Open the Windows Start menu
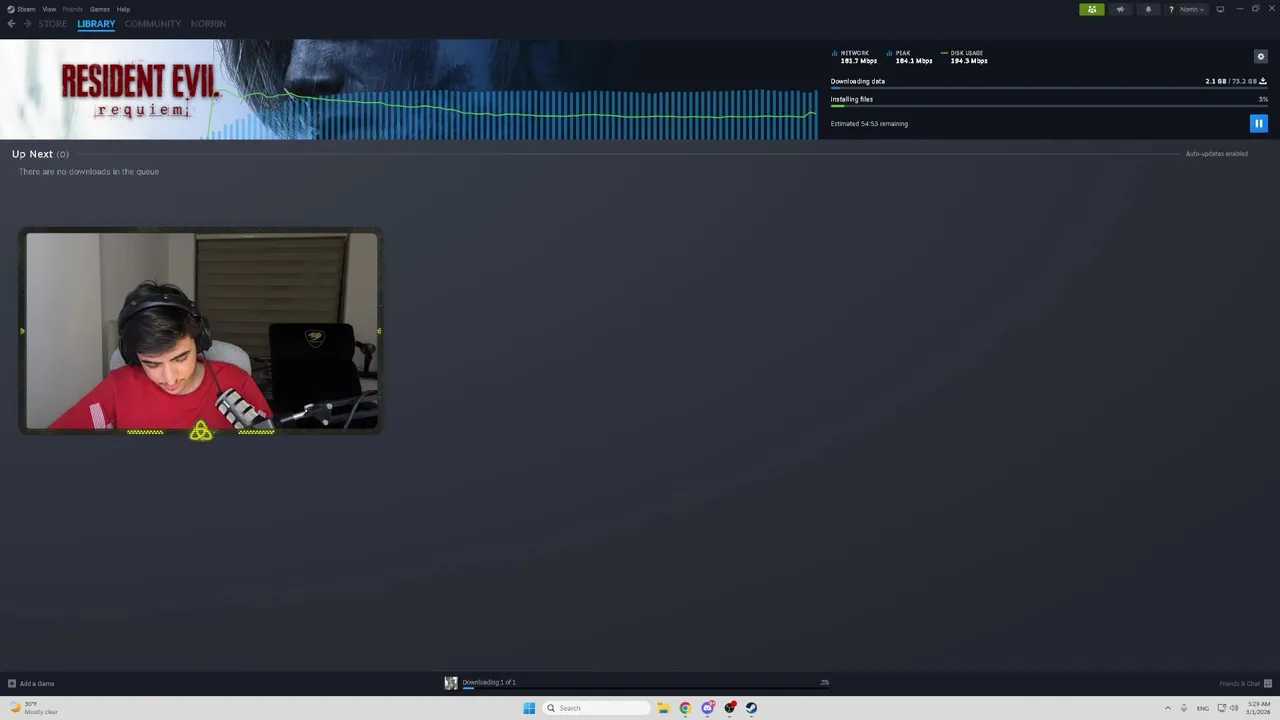 coord(529,708)
